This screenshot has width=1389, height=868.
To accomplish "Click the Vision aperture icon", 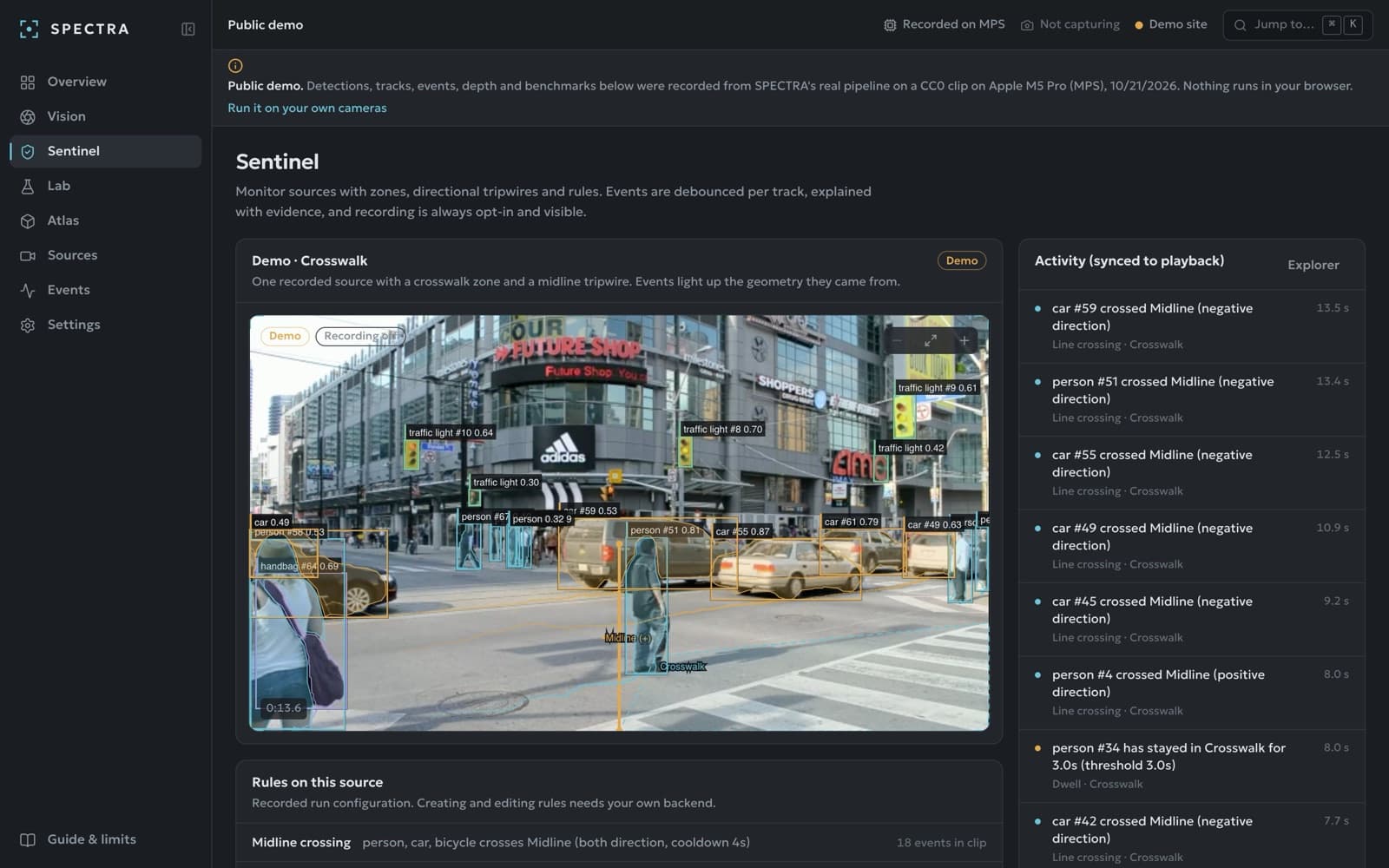I will tap(28, 116).
